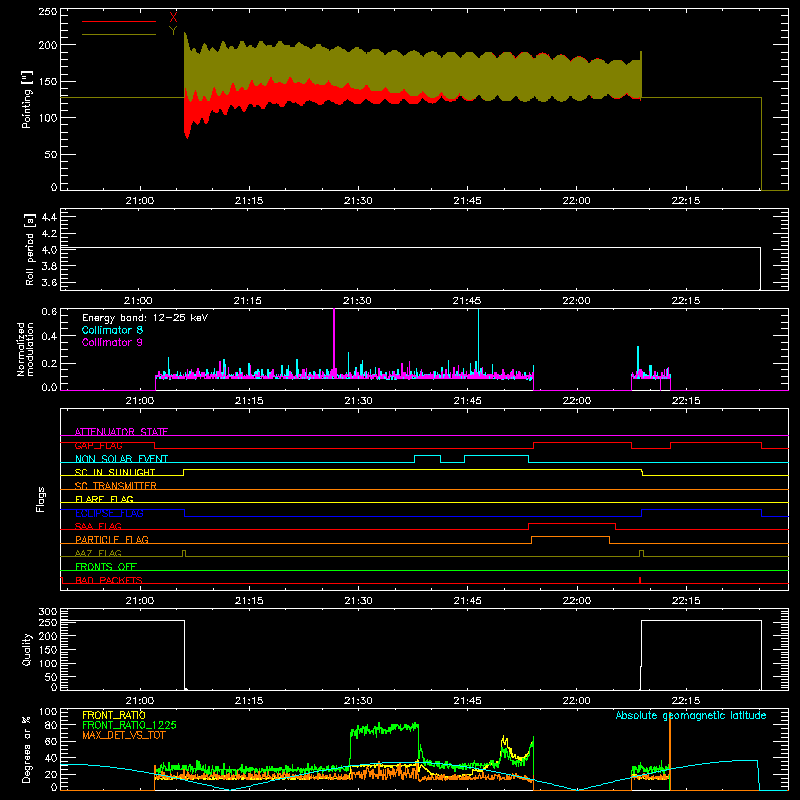800x800 pixels.
Task: Select the olive Y legend line sample
Action: pyautogui.click(x=119, y=34)
